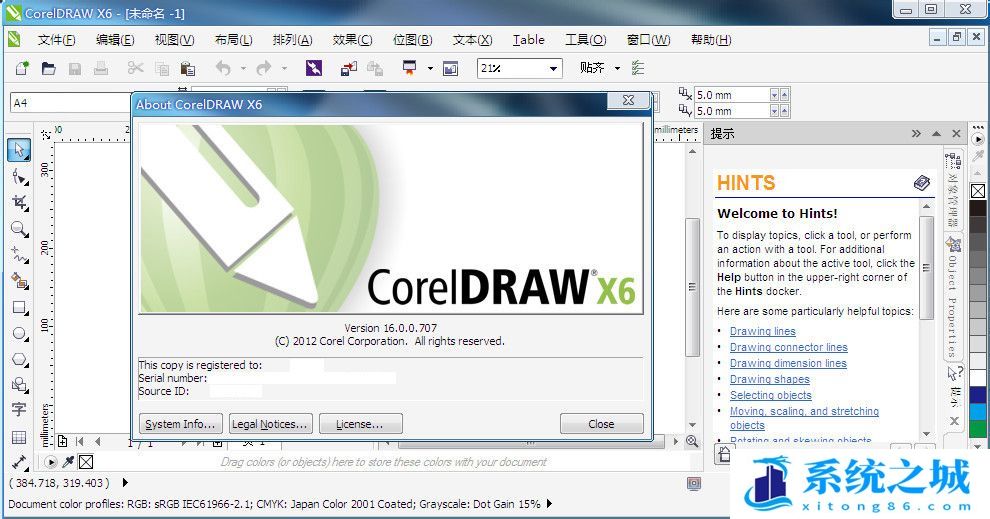Open the 效果(C) menu
Screen dimensions: 990x519
click(x=352, y=40)
